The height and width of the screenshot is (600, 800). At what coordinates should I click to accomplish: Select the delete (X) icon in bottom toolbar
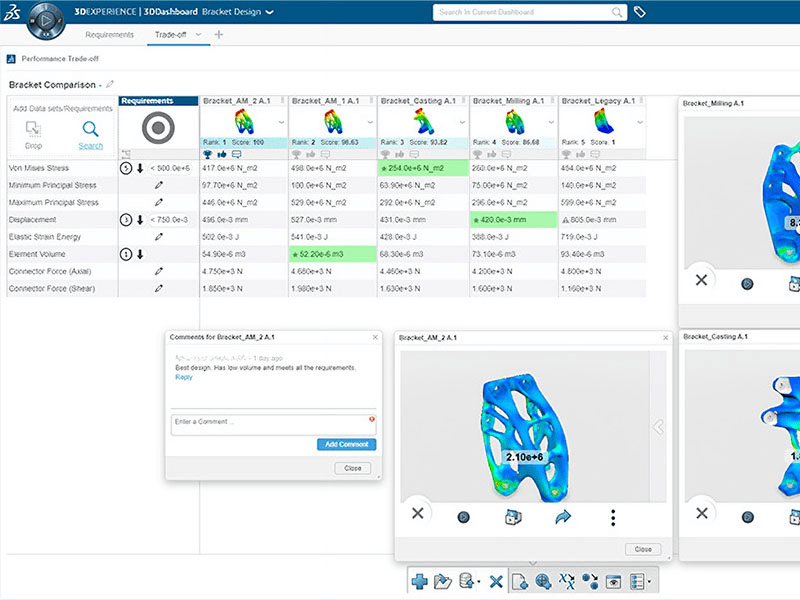(x=496, y=581)
